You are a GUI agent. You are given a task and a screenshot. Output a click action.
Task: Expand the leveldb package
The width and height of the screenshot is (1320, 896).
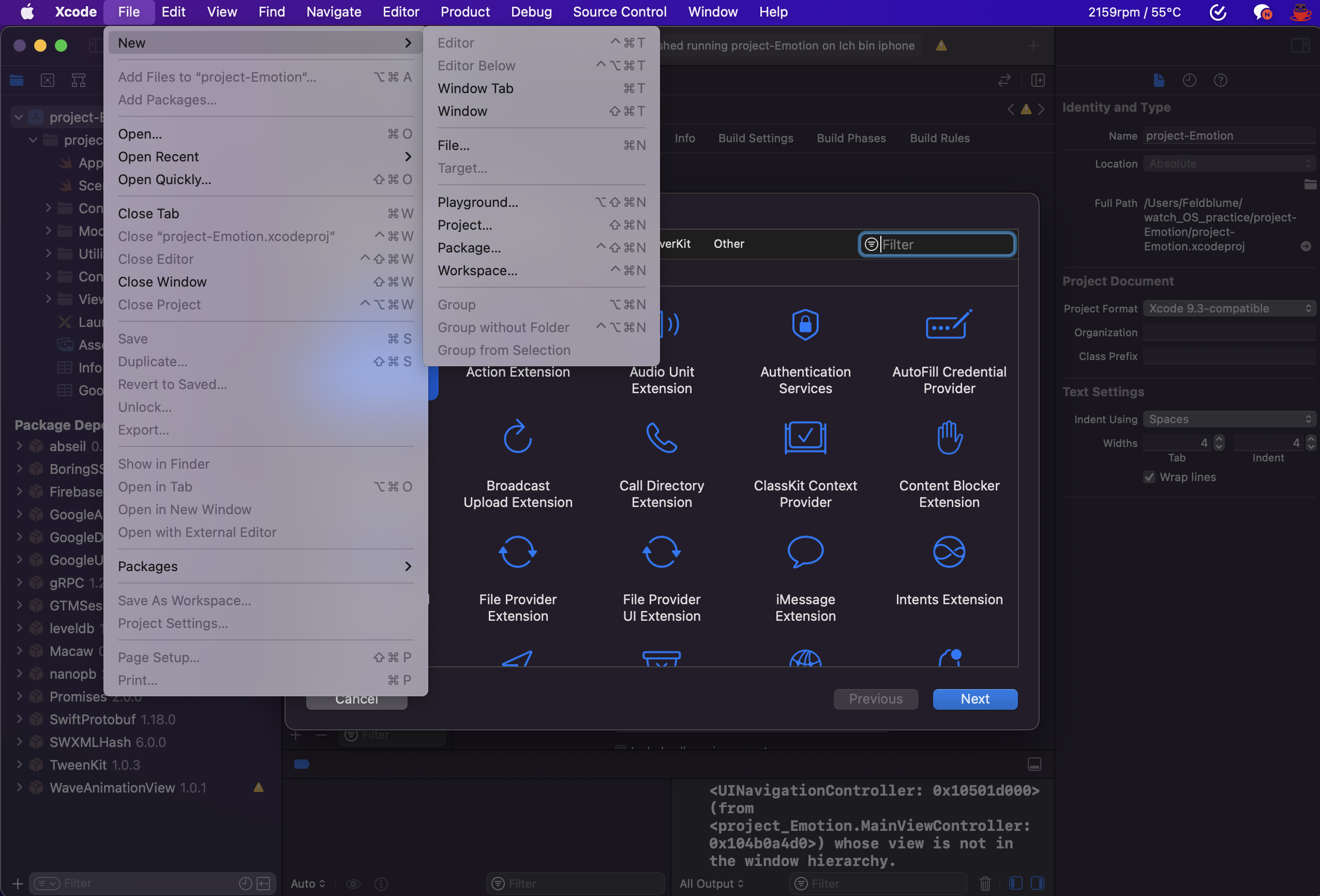click(x=19, y=628)
